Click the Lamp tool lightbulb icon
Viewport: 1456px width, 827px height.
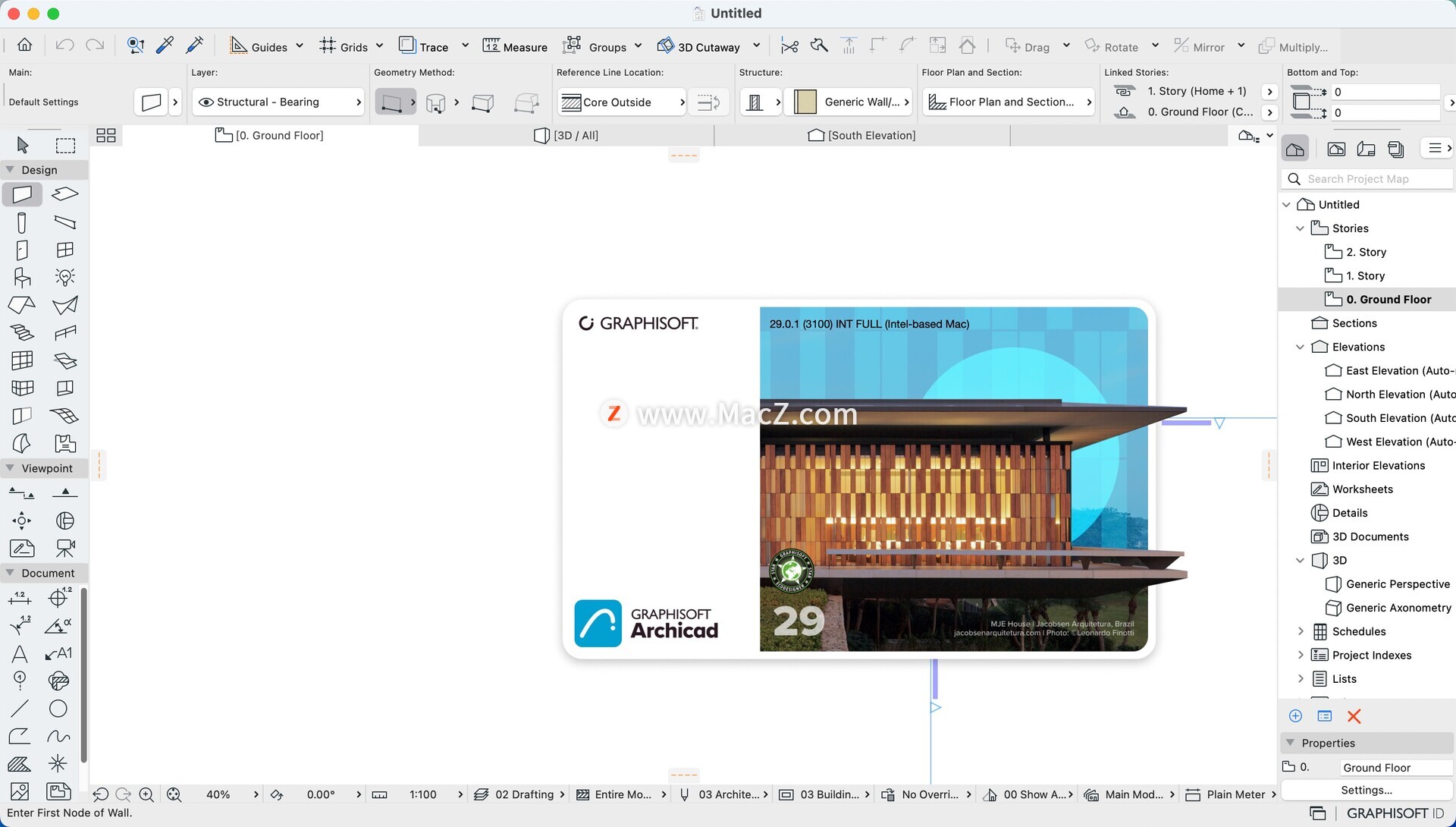[x=65, y=278]
